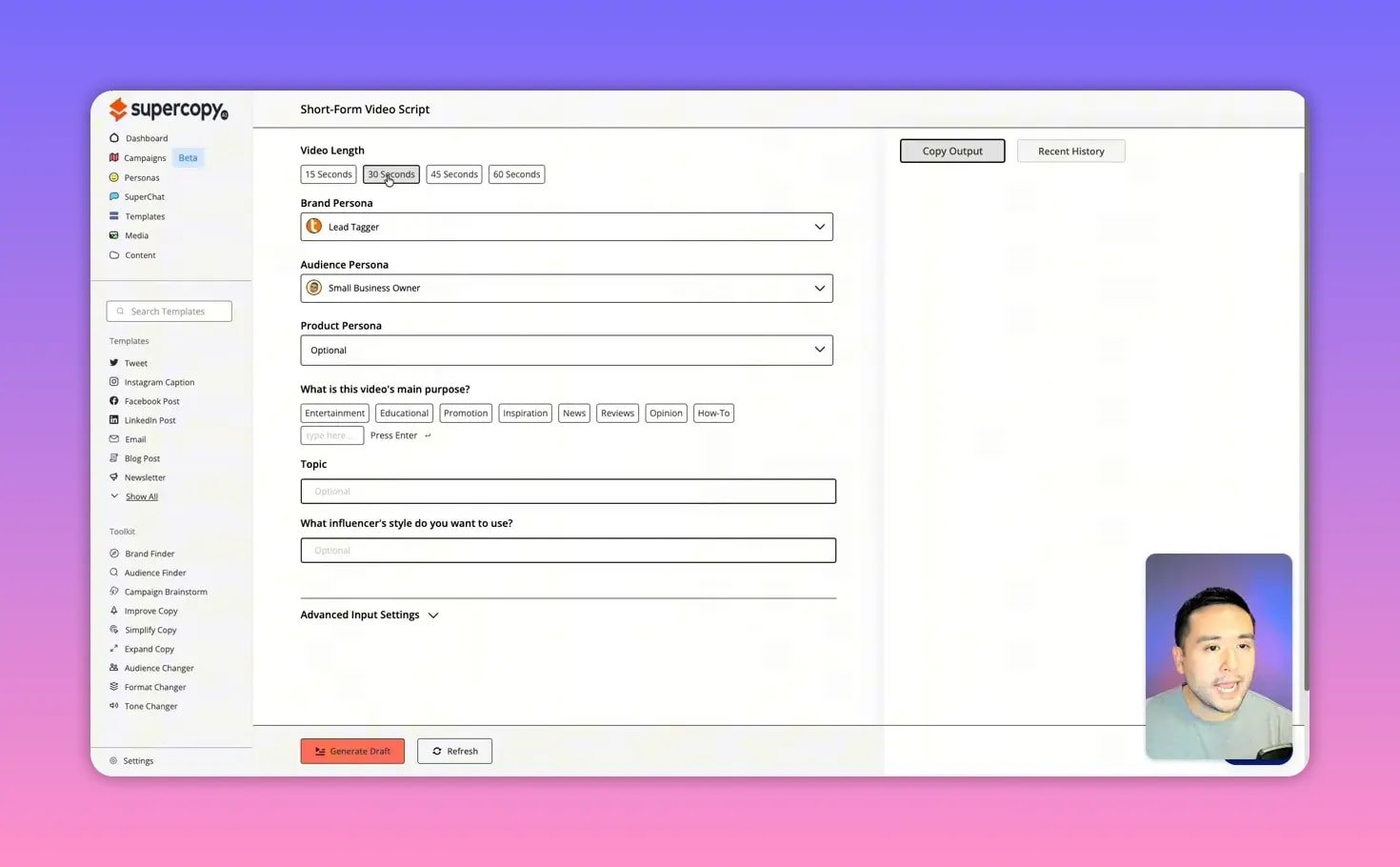This screenshot has width=1400, height=867.
Task: Click the Topic input field
Action: [568, 491]
